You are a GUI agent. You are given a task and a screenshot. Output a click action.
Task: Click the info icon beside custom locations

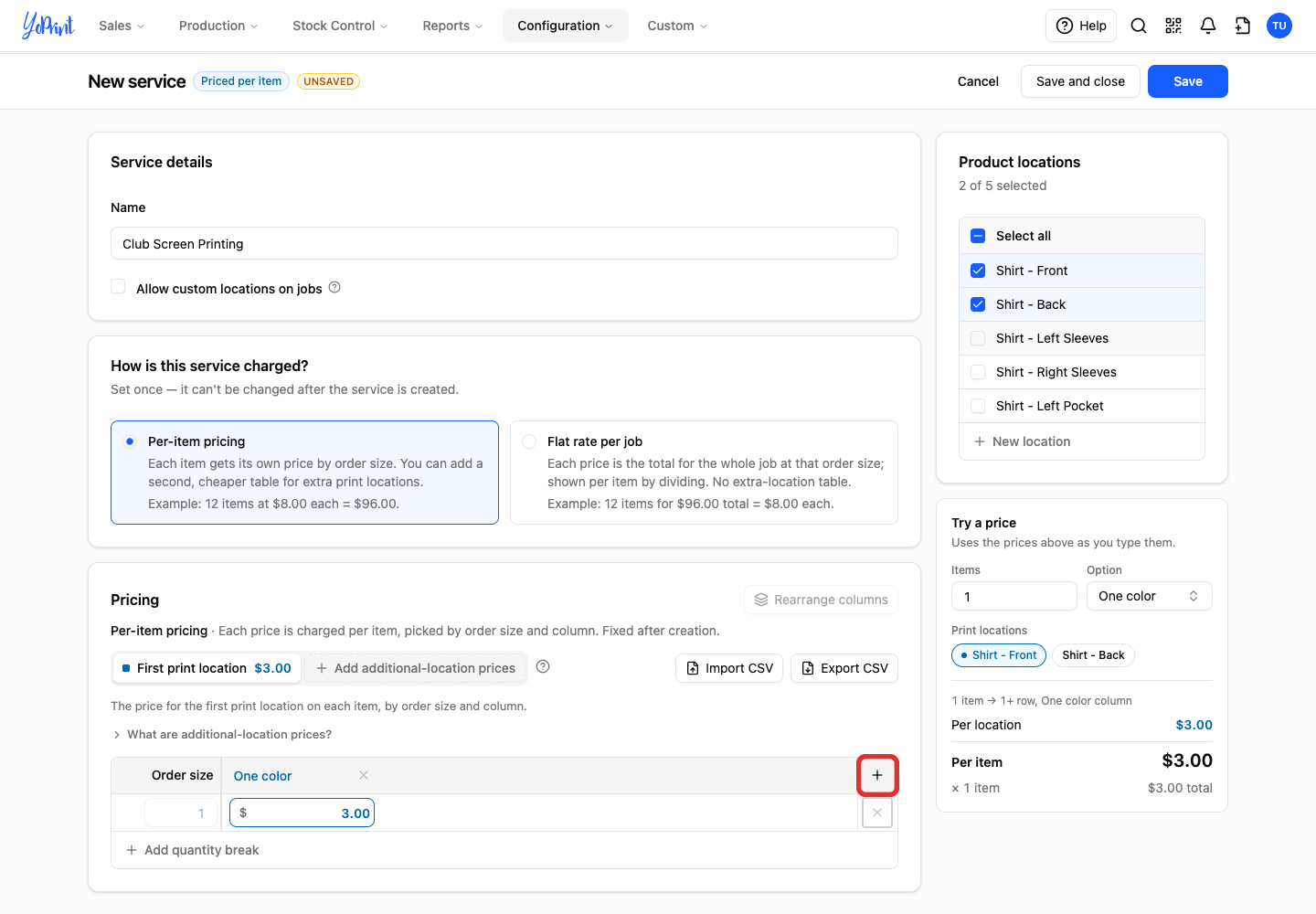(x=334, y=287)
